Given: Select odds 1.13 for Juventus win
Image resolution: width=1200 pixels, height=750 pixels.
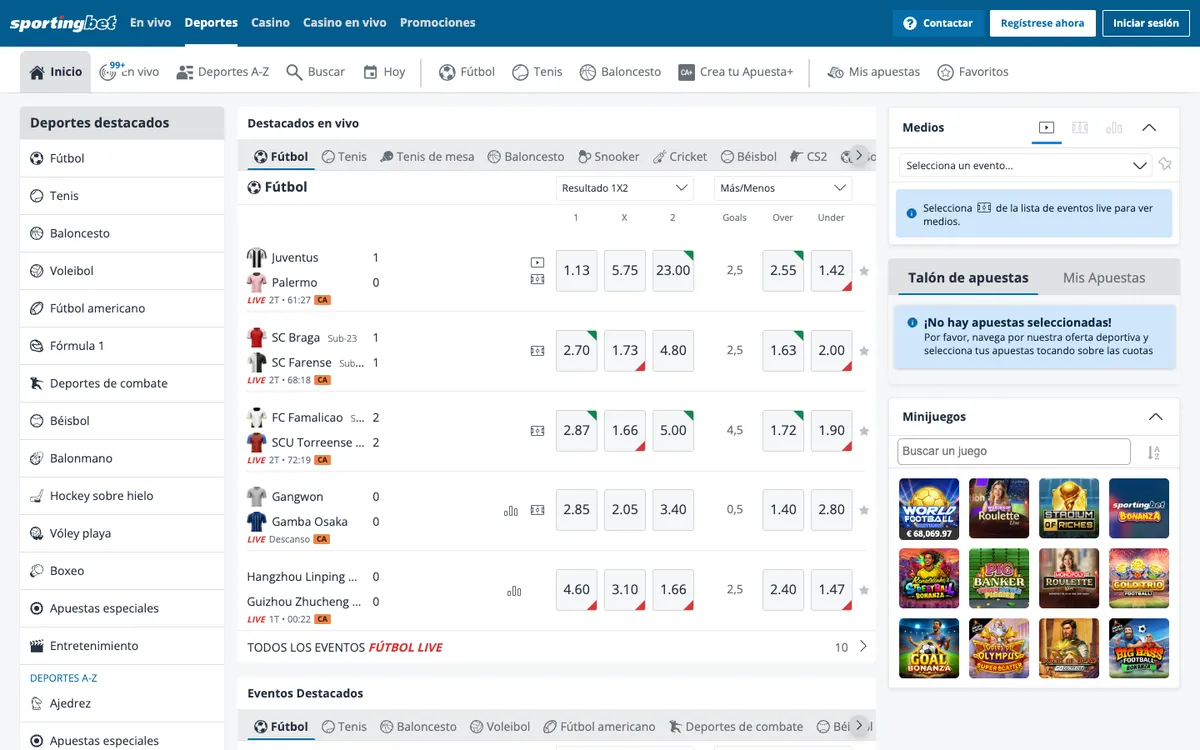Looking at the screenshot, I should [576, 271].
